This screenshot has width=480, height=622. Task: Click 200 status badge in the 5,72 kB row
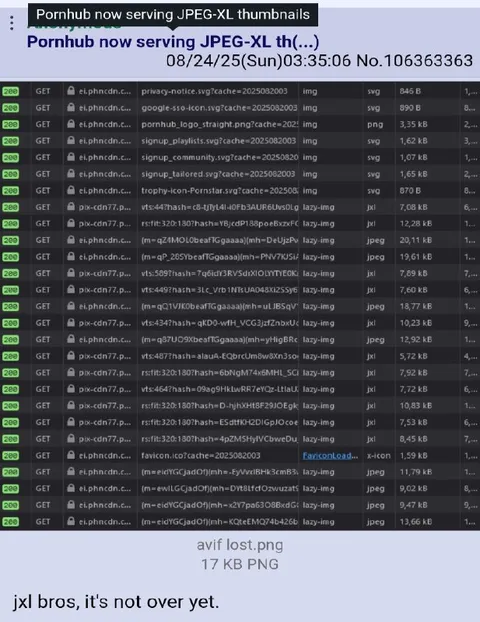(x=11, y=356)
